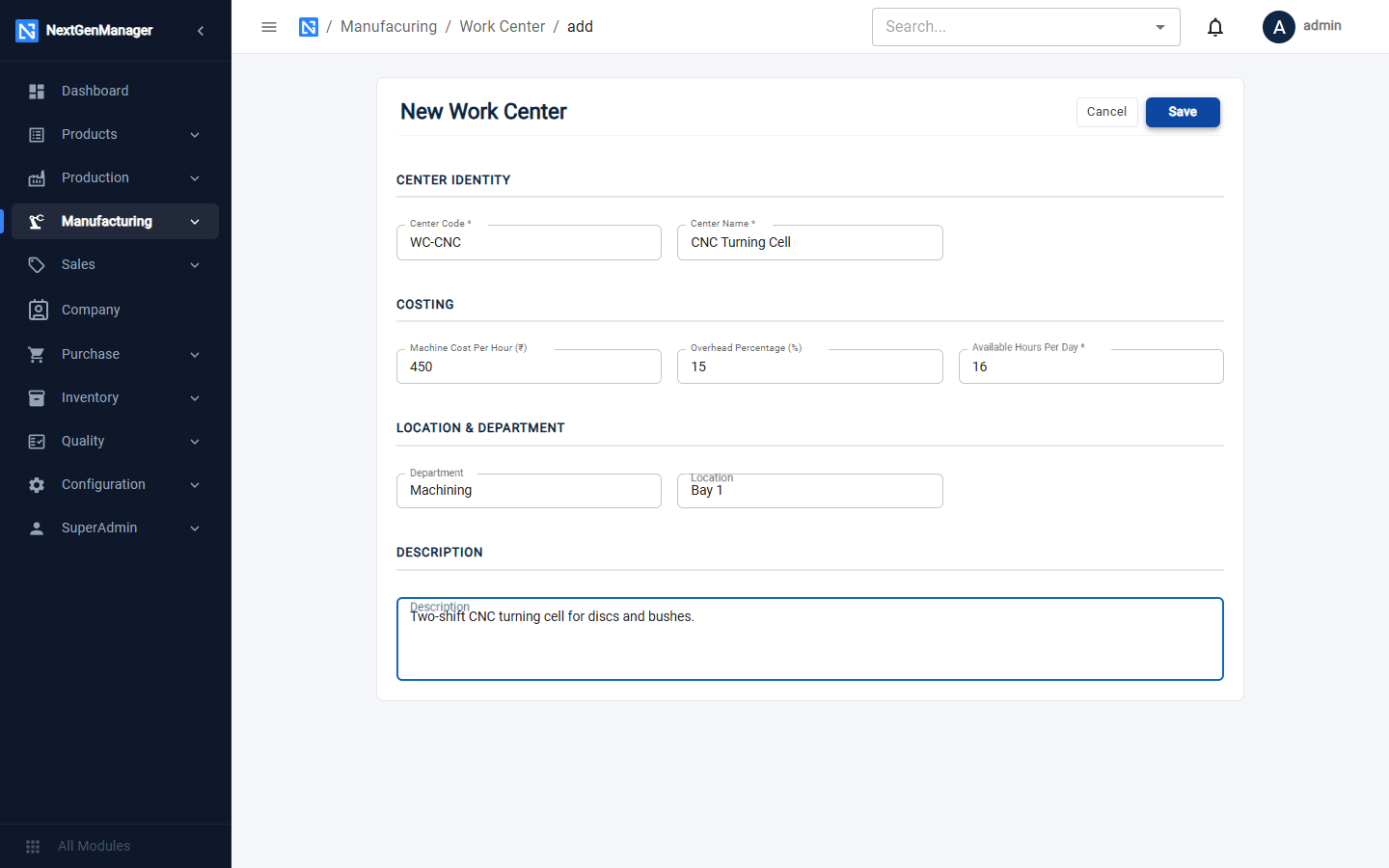The image size is (1389, 868).
Task: Expand the Quality submenu chevron
Action: pyautogui.click(x=195, y=442)
